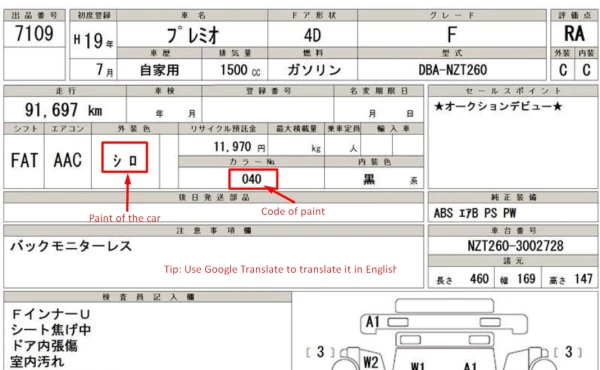
Task: Click the note バックモニターレス
Action: point(71,246)
